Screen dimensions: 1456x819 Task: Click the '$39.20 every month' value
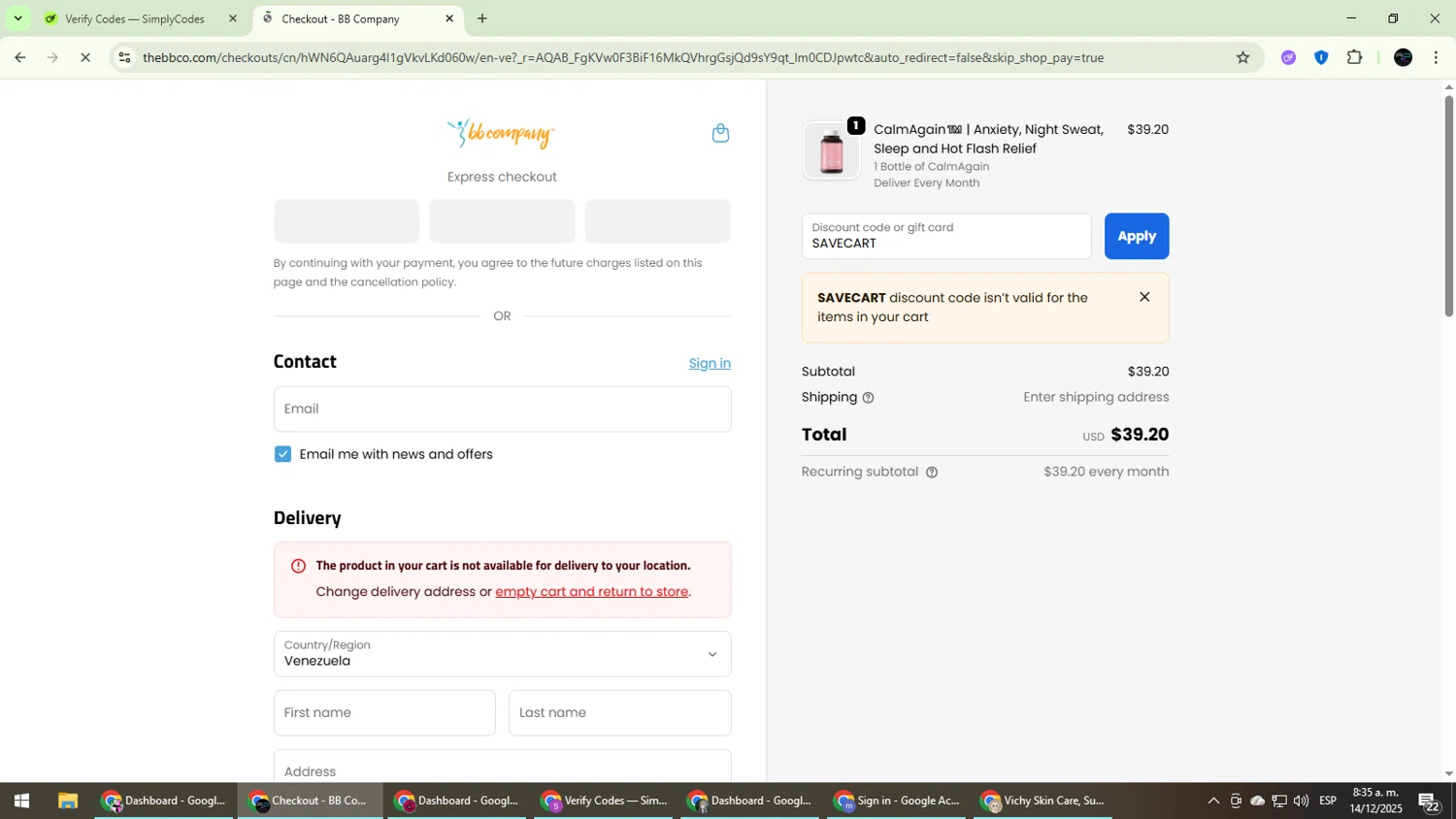click(x=1106, y=472)
